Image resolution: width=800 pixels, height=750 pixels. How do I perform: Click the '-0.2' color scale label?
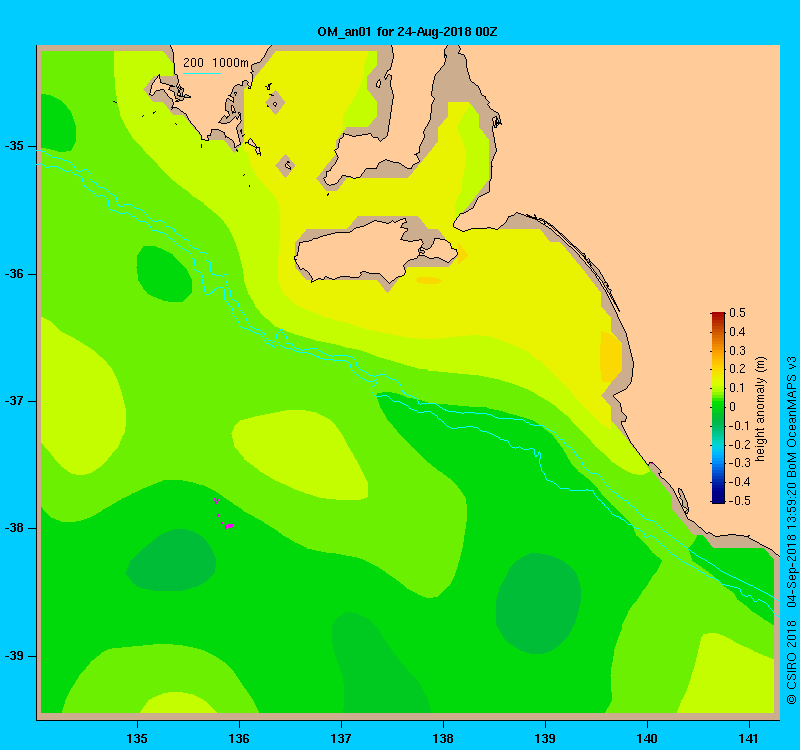click(739, 444)
